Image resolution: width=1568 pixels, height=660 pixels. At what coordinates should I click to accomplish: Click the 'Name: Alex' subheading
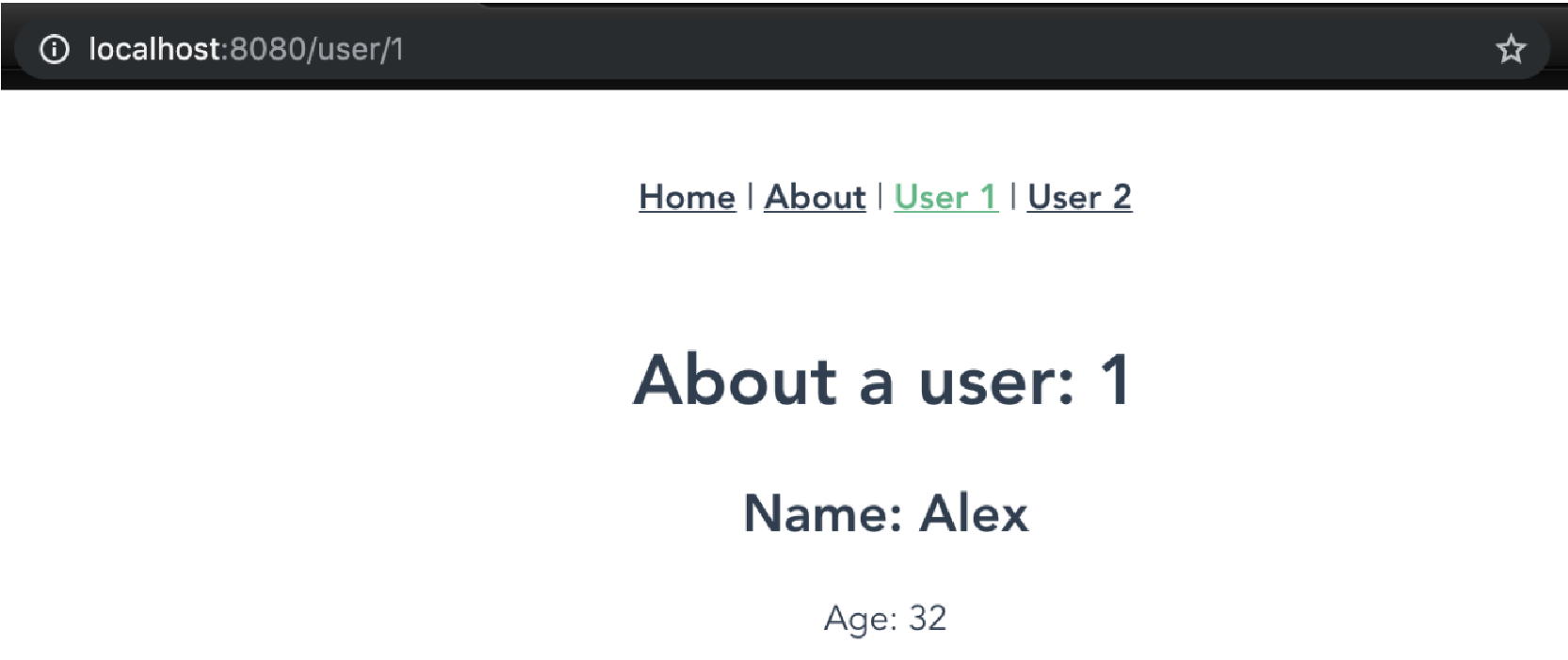tap(885, 513)
